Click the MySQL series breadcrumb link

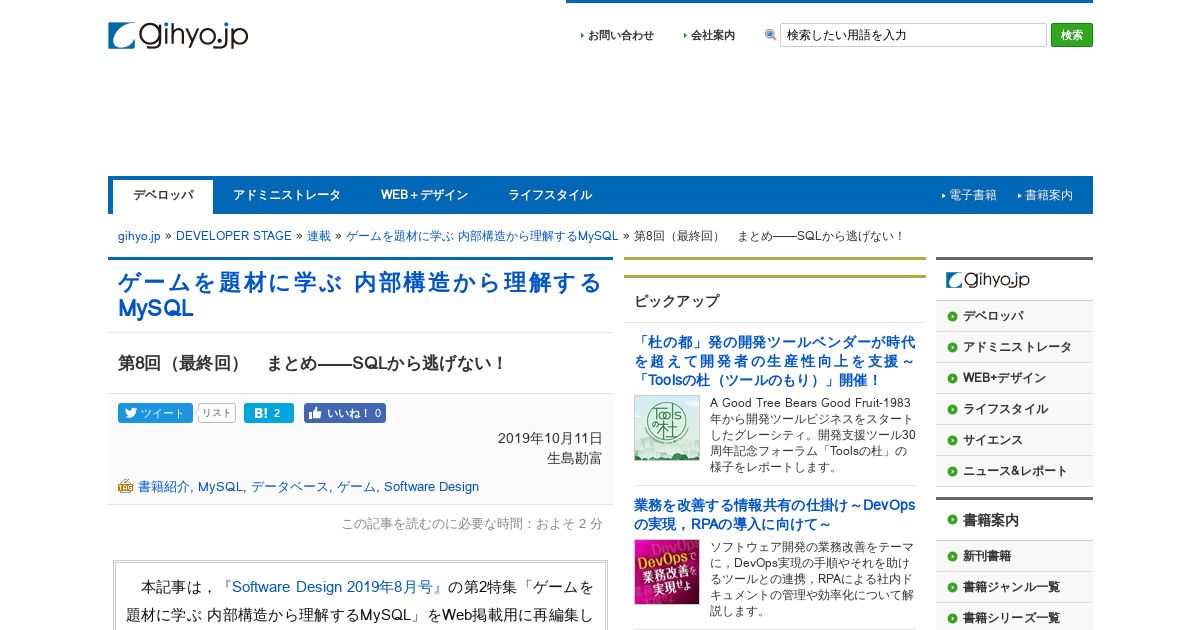tap(482, 236)
